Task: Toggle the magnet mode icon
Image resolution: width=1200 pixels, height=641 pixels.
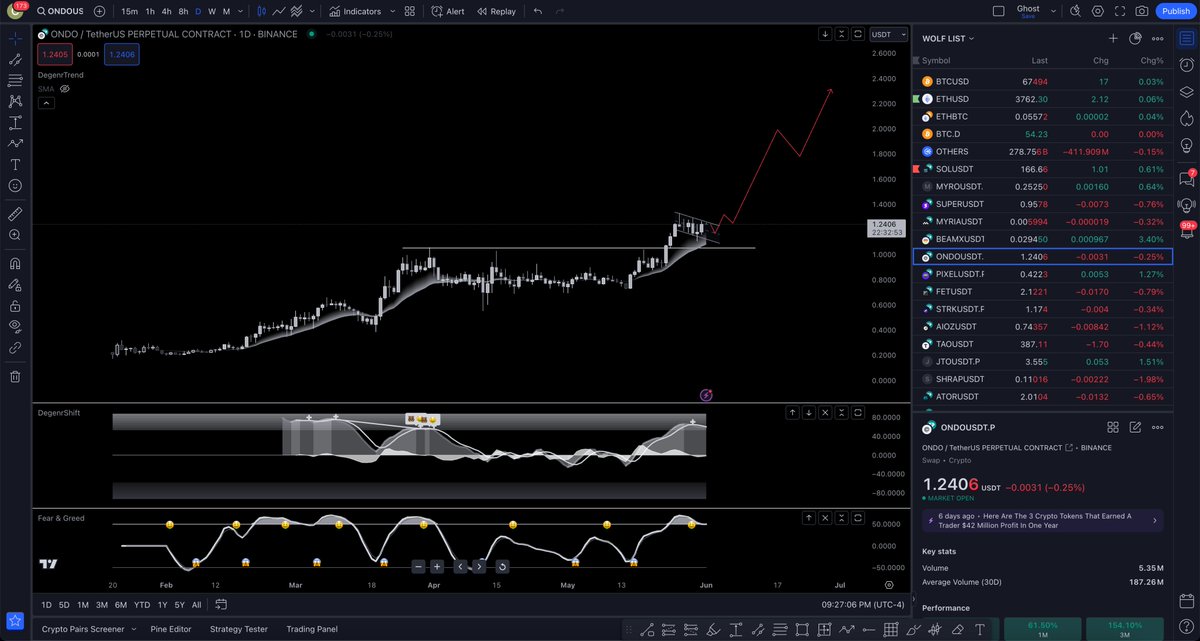Action: (x=15, y=264)
